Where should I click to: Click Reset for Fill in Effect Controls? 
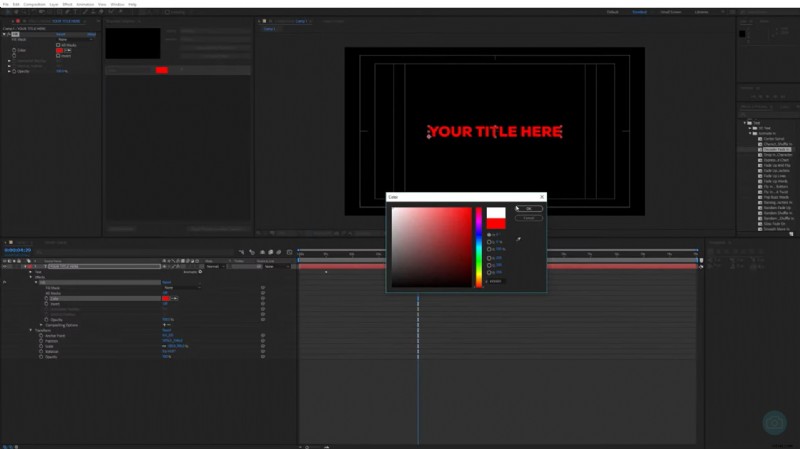[x=60, y=34]
